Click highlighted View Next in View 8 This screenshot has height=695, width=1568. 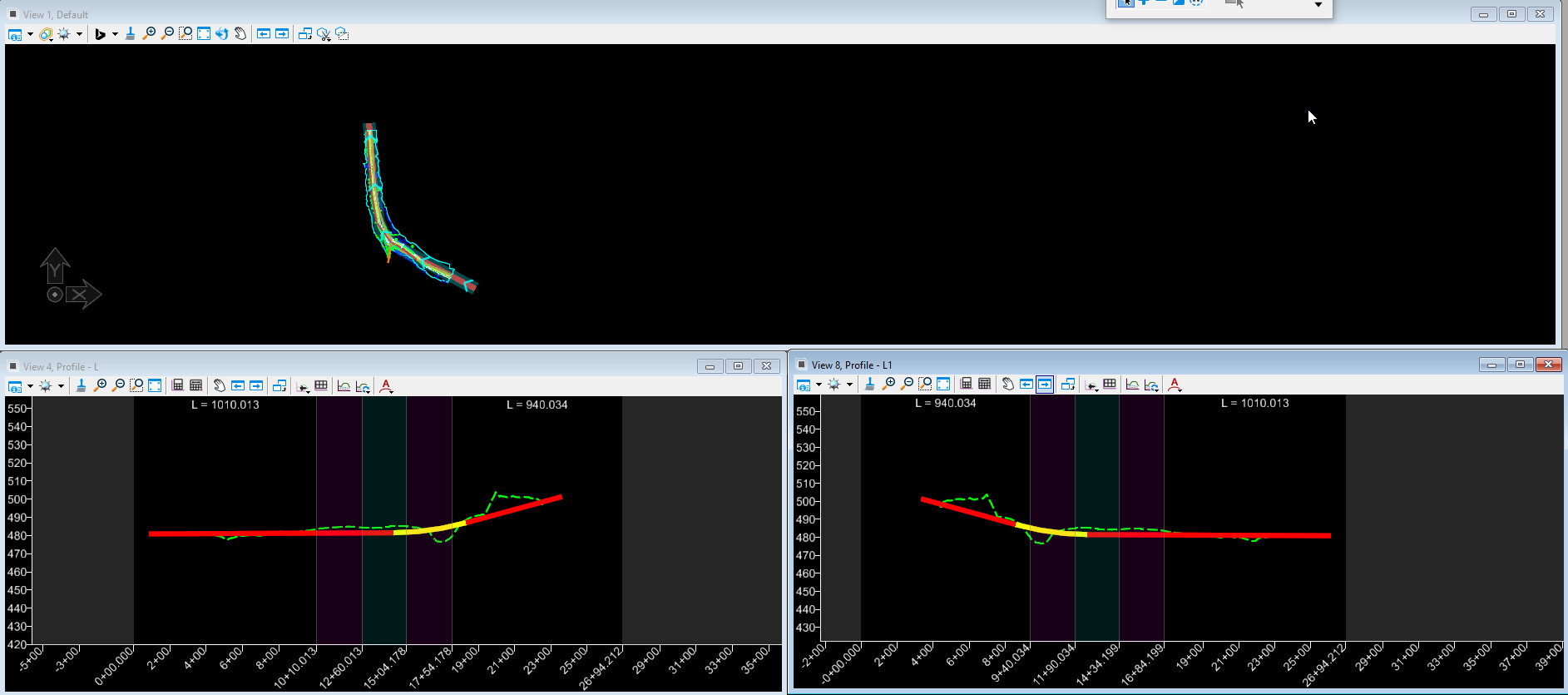[1045, 385]
